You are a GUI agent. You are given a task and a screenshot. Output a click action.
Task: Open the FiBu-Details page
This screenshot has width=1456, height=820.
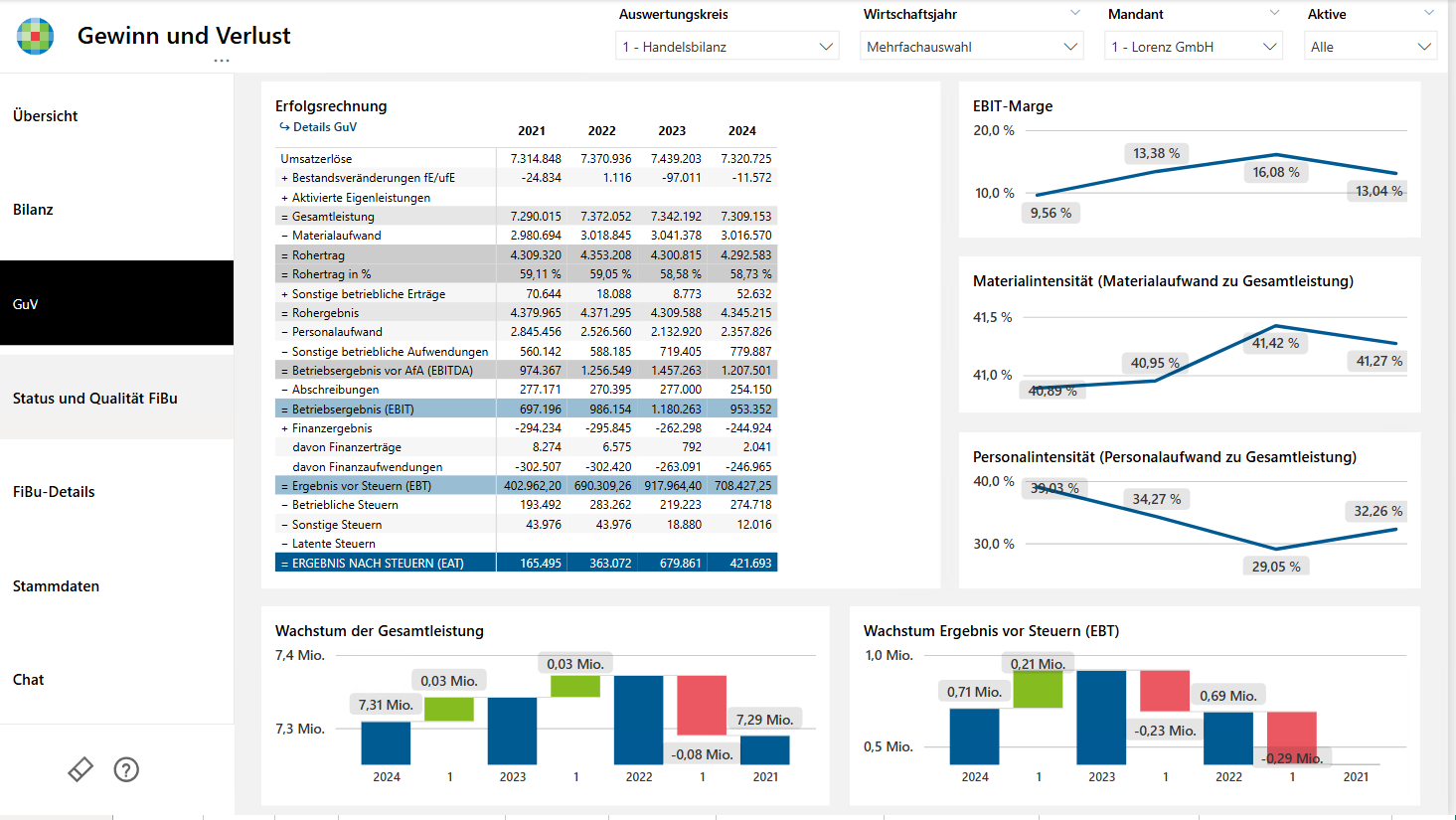coord(117,492)
